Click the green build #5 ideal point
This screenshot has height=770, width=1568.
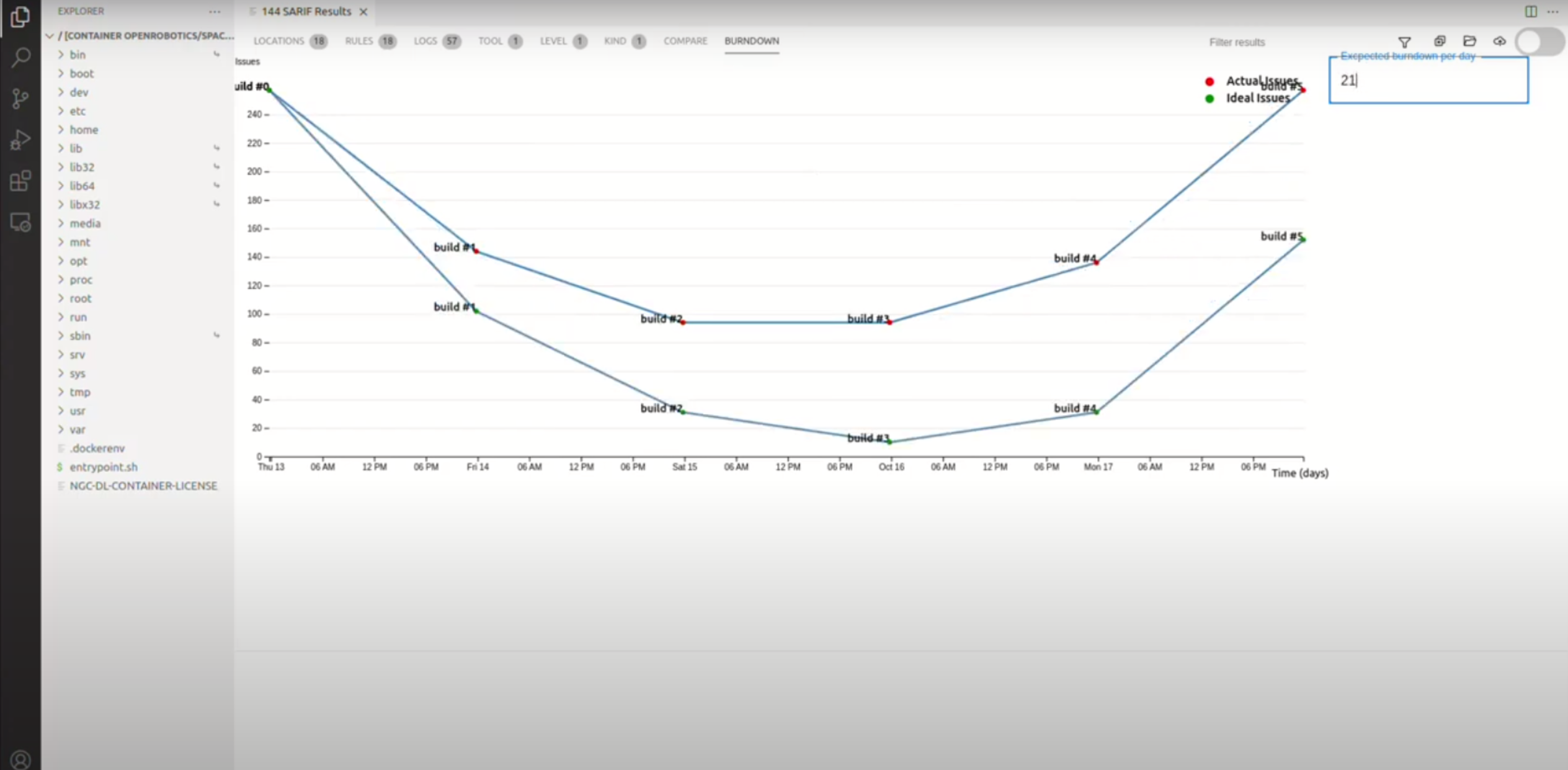[1303, 240]
